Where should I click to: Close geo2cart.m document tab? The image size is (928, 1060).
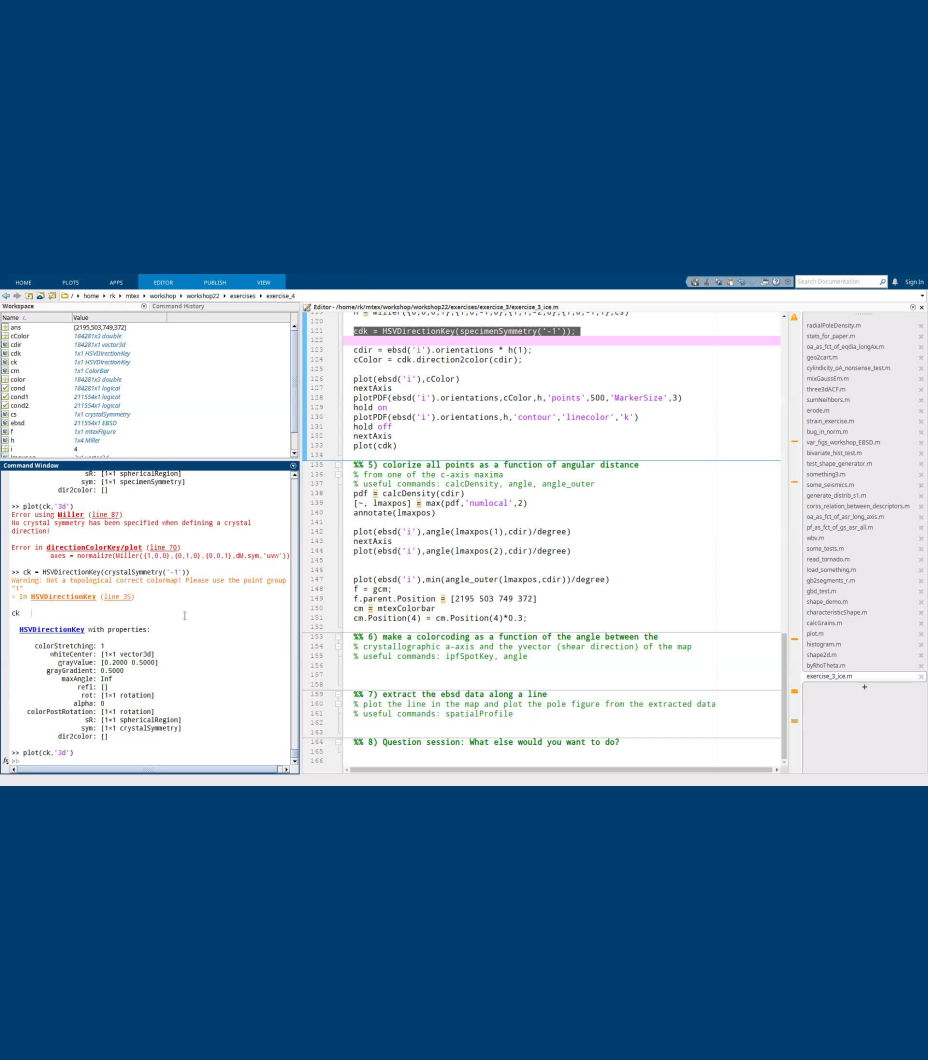(921, 358)
